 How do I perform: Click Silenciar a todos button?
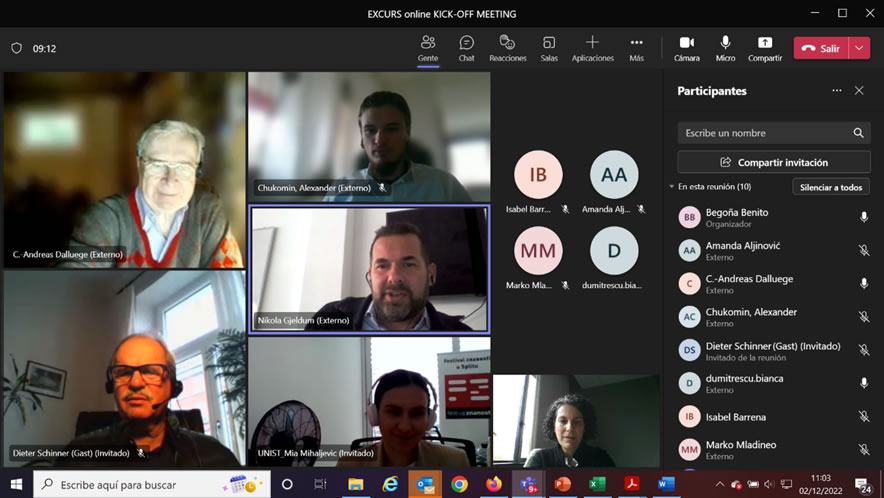coord(831,187)
